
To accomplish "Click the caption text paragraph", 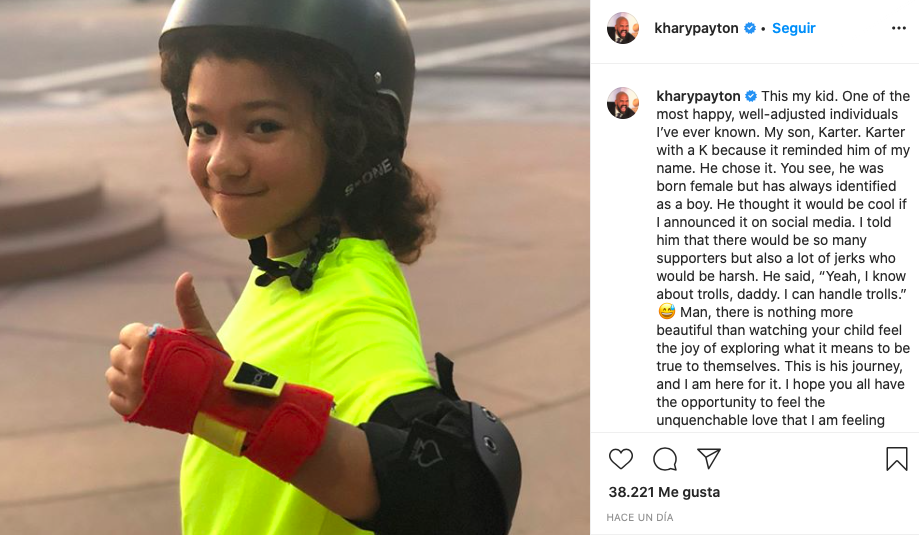I will (x=783, y=258).
